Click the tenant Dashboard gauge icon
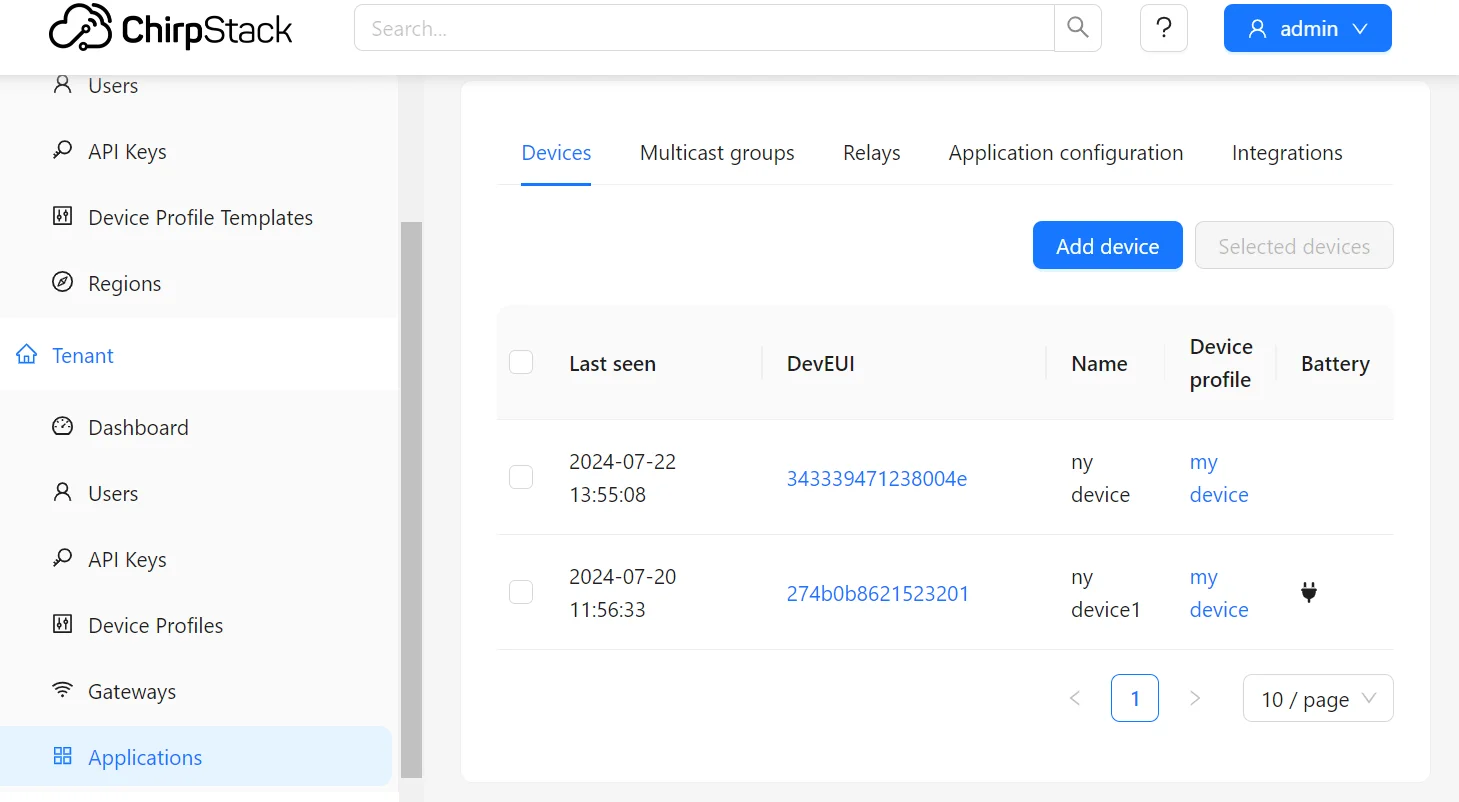Screen dimensions: 1459x802 click(62, 427)
